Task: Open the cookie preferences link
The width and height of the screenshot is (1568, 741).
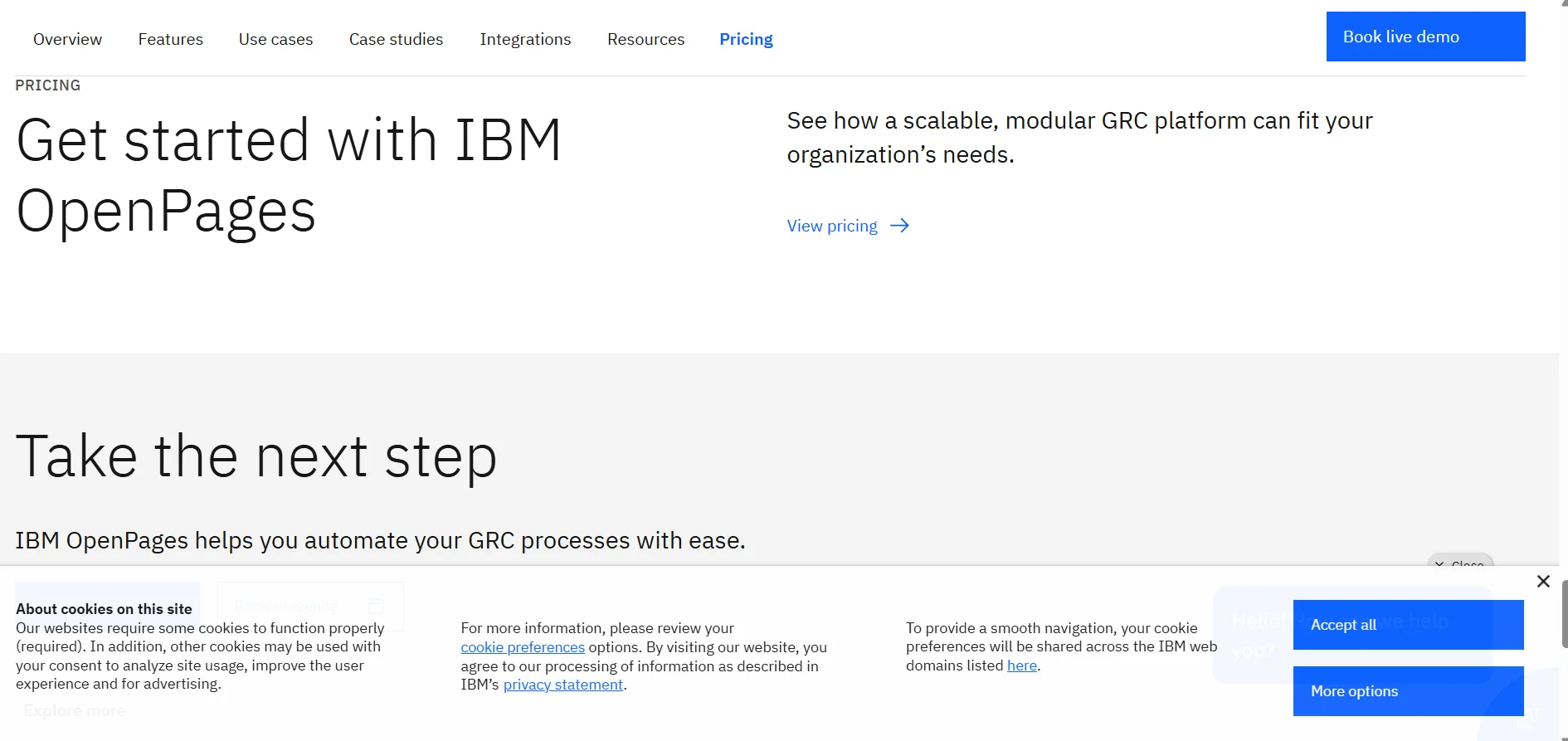Action: click(x=523, y=647)
